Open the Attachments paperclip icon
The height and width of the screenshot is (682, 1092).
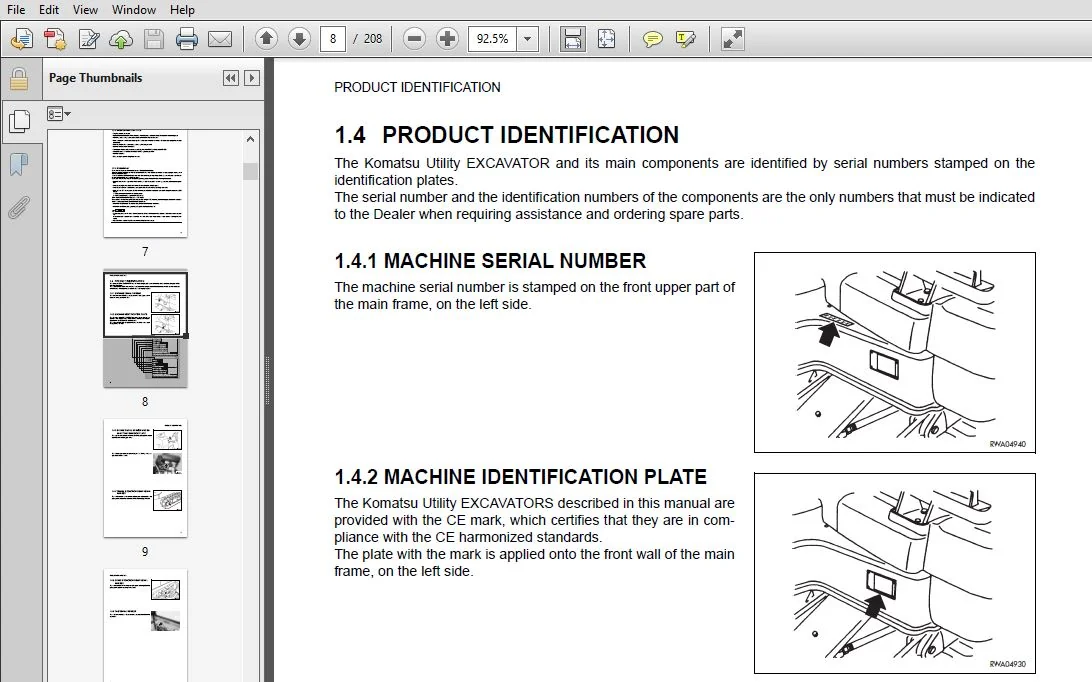click(x=19, y=208)
